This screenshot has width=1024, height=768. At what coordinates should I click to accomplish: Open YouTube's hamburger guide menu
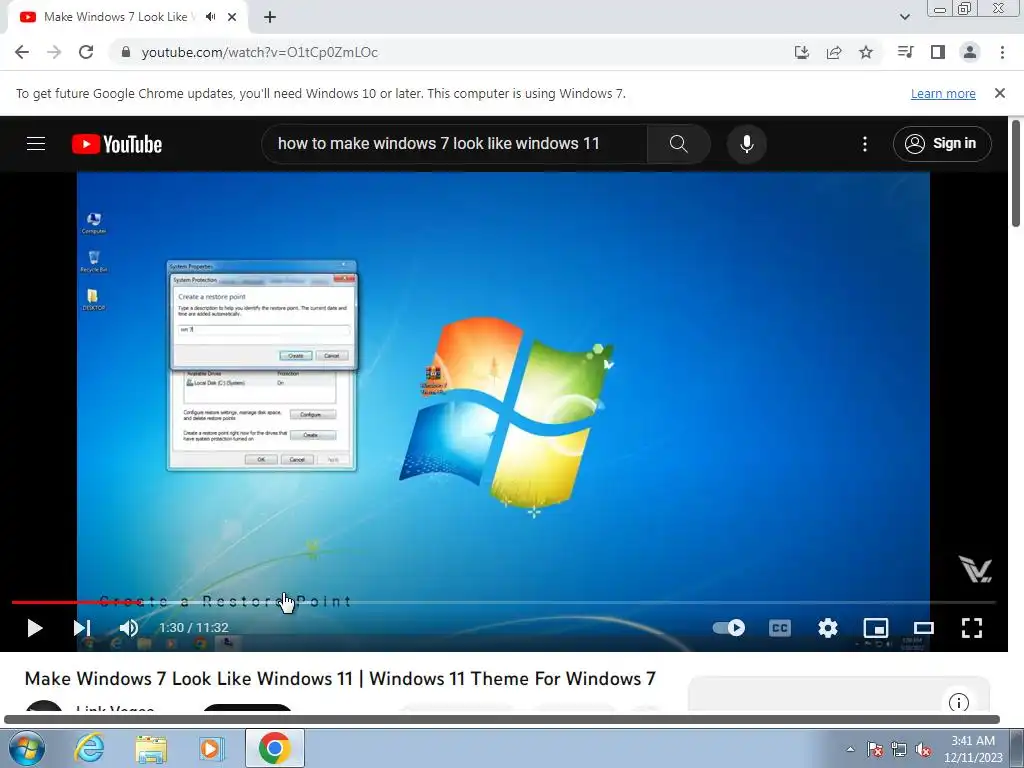tap(36, 144)
